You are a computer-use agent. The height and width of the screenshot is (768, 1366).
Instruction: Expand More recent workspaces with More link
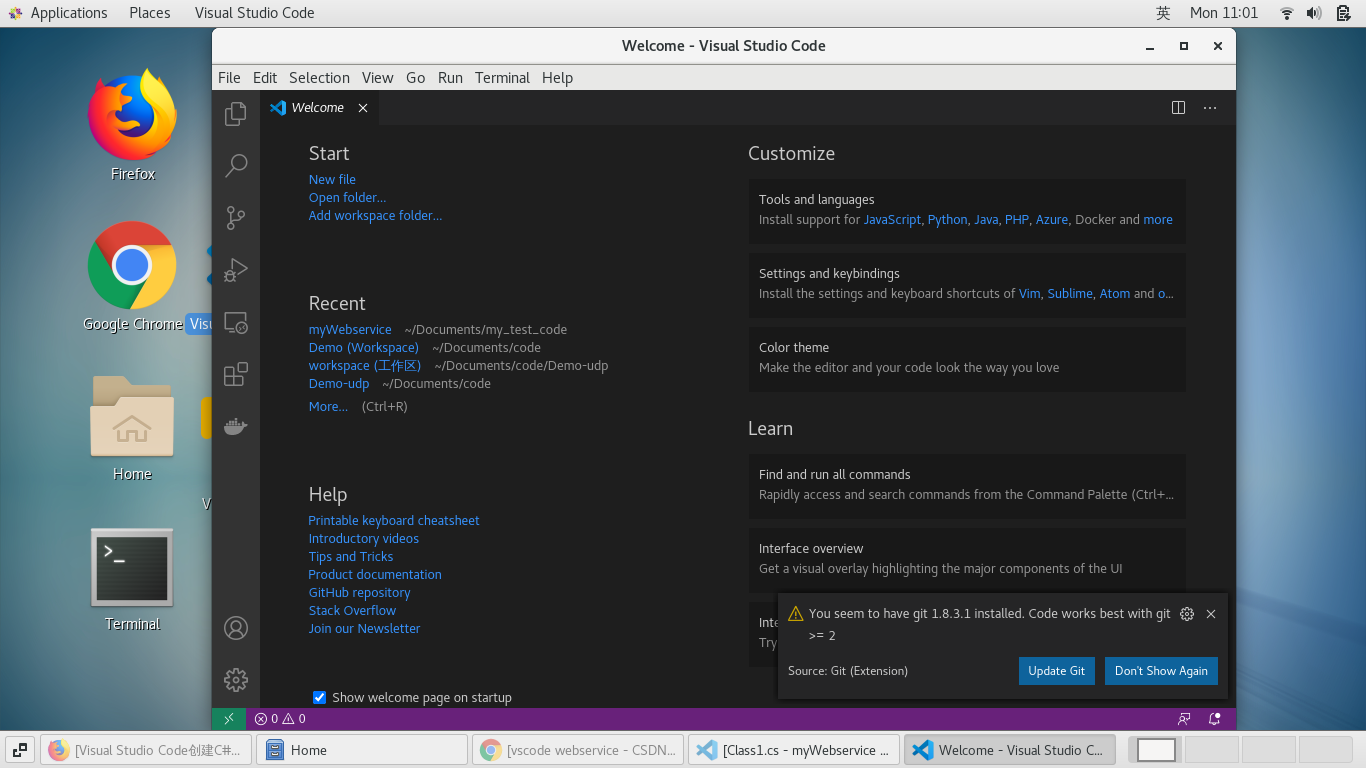click(x=327, y=406)
